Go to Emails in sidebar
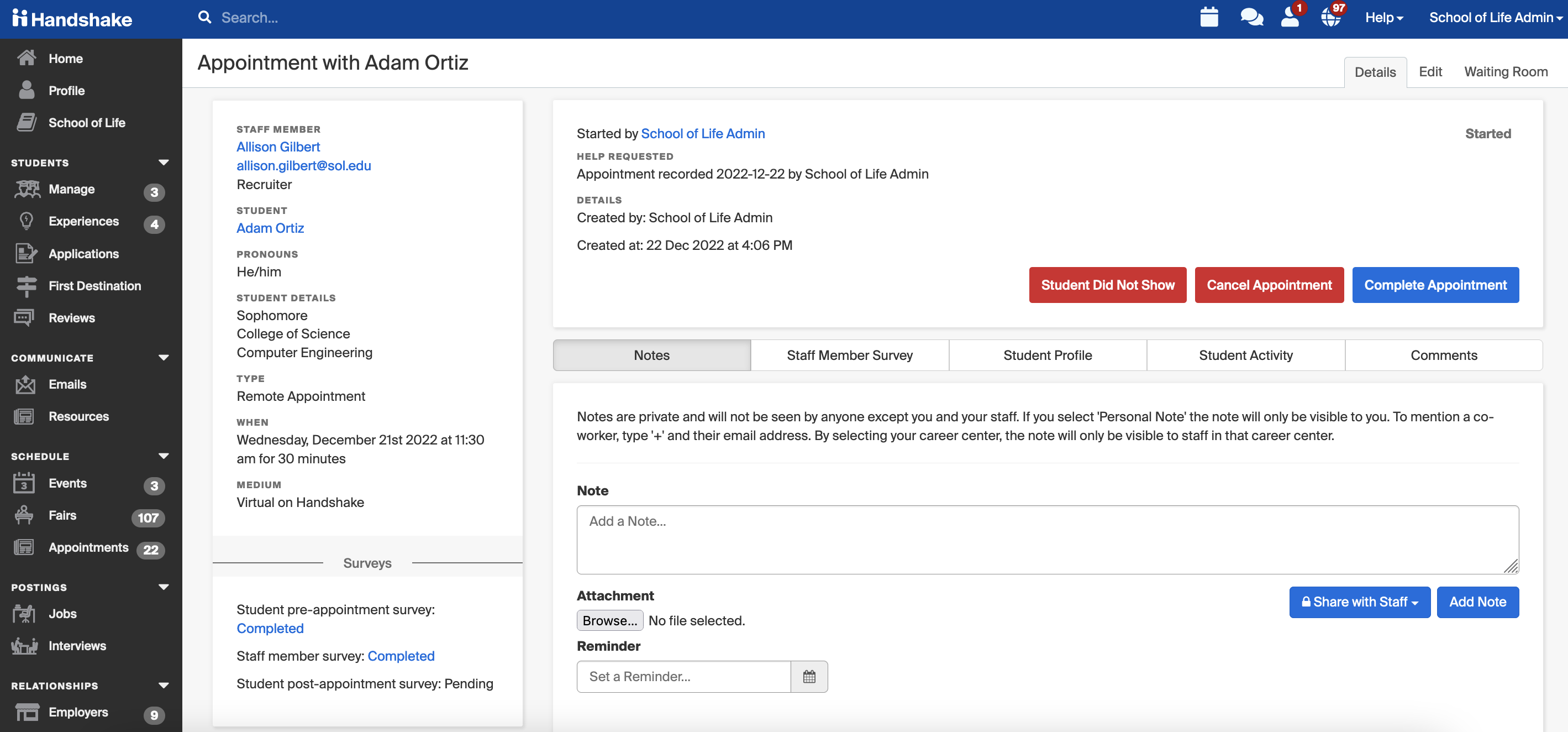 click(x=67, y=384)
